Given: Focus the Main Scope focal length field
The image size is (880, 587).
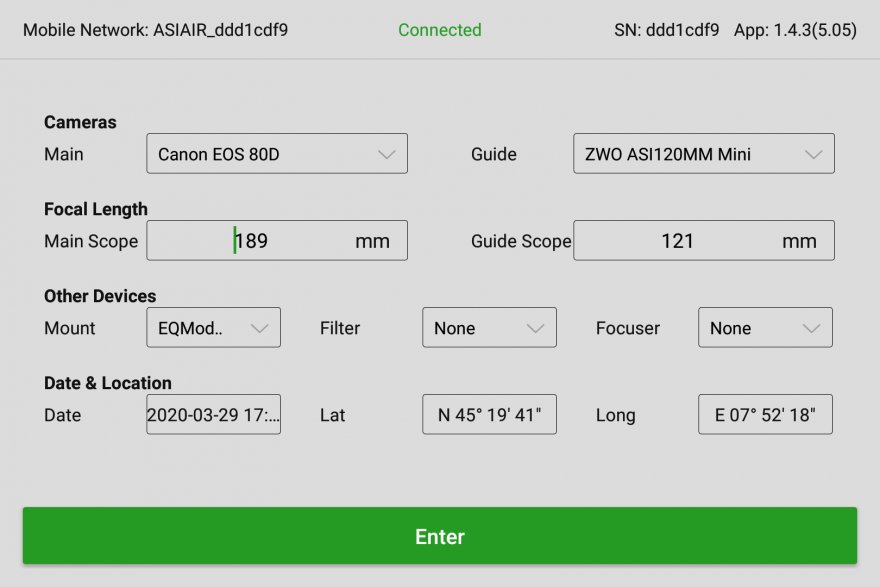Looking at the screenshot, I should tap(277, 241).
